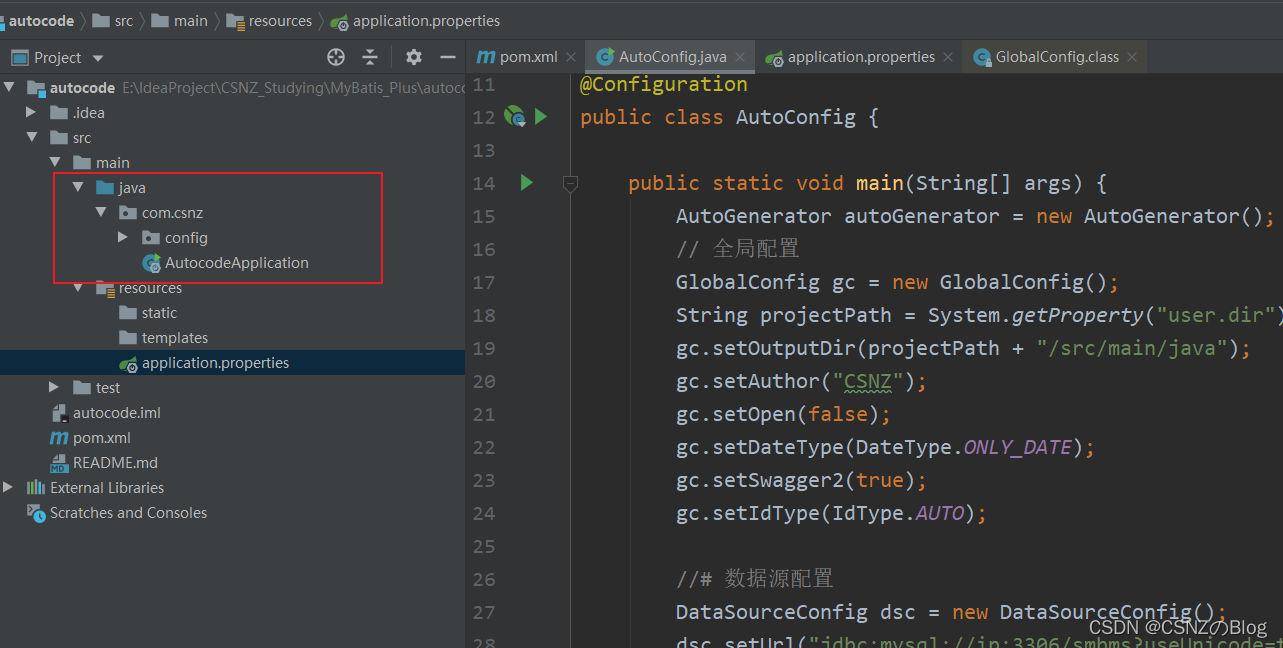
Task: Click resources in the breadcrumb bar
Action: [280, 20]
